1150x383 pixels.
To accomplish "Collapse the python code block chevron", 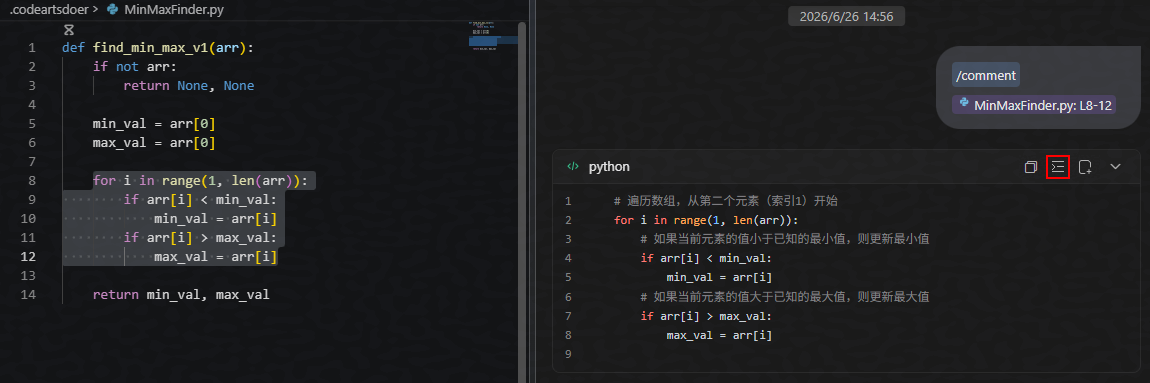I will coord(1115,167).
